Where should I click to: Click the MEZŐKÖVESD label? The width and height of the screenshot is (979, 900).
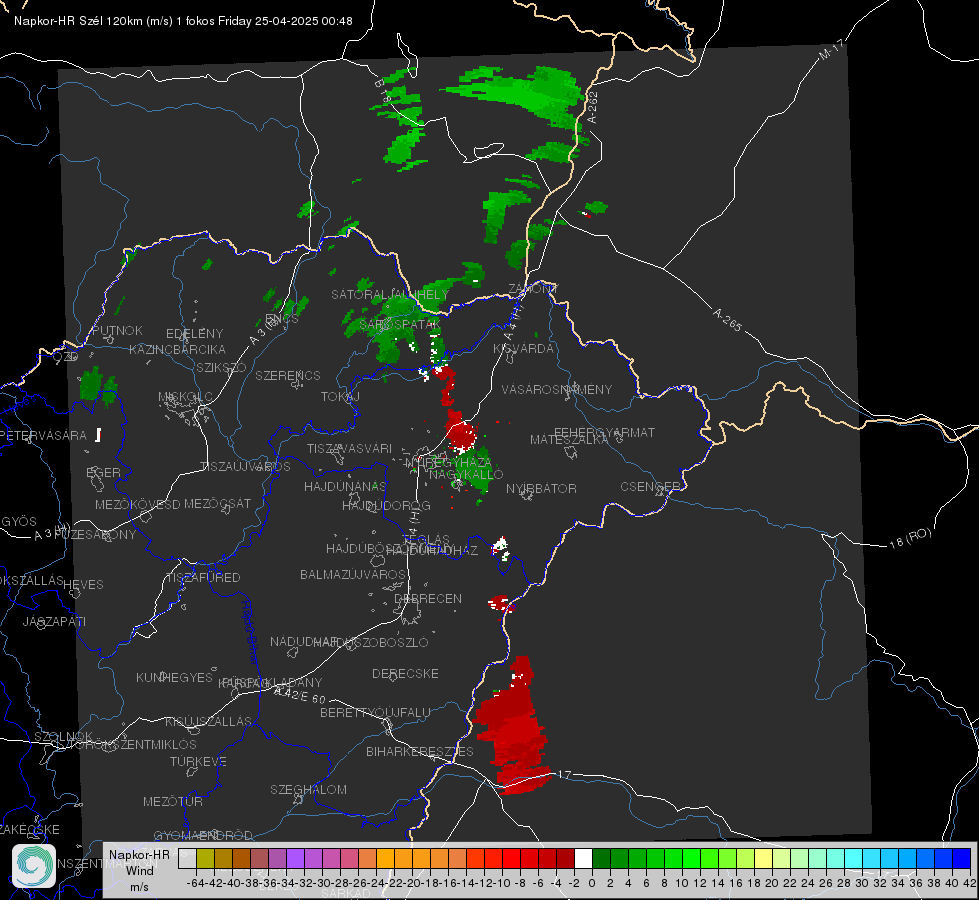pyautogui.click(x=137, y=504)
